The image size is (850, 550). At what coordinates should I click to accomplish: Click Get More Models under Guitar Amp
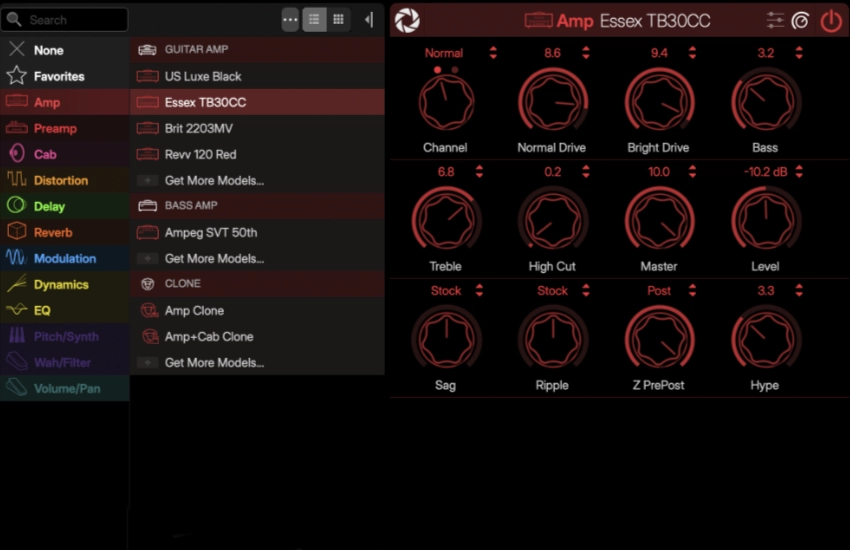pyautogui.click(x=257, y=180)
